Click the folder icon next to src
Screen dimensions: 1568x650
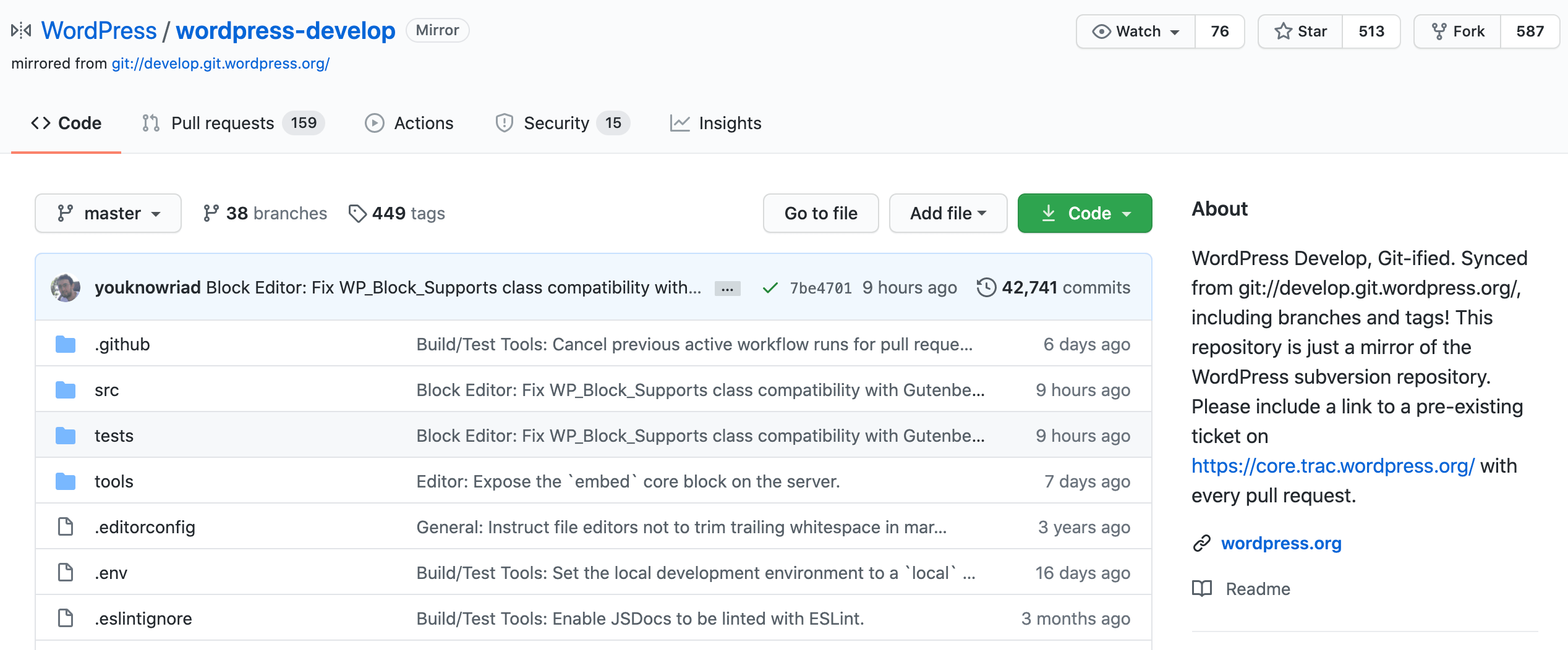tap(66, 390)
